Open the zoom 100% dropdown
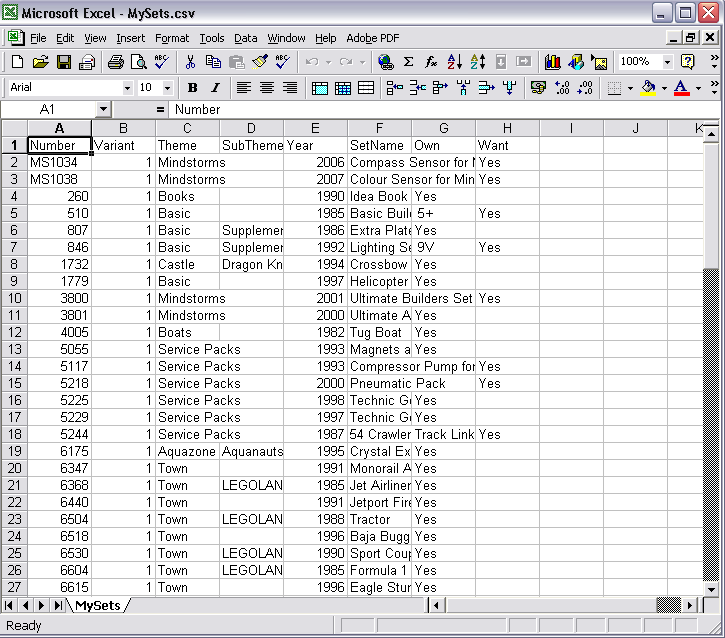The width and height of the screenshot is (725, 638). coord(667,62)
